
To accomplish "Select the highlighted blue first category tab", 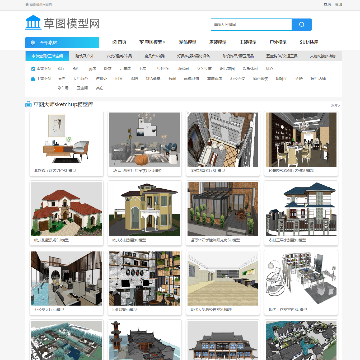I will 47,56.
